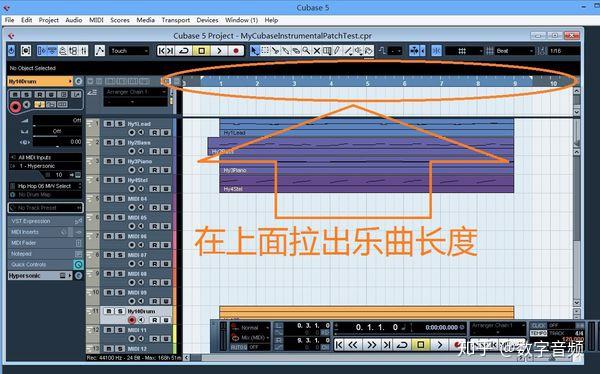
Task: Open the MIDI Inserts inspector section
Action: 45,232
